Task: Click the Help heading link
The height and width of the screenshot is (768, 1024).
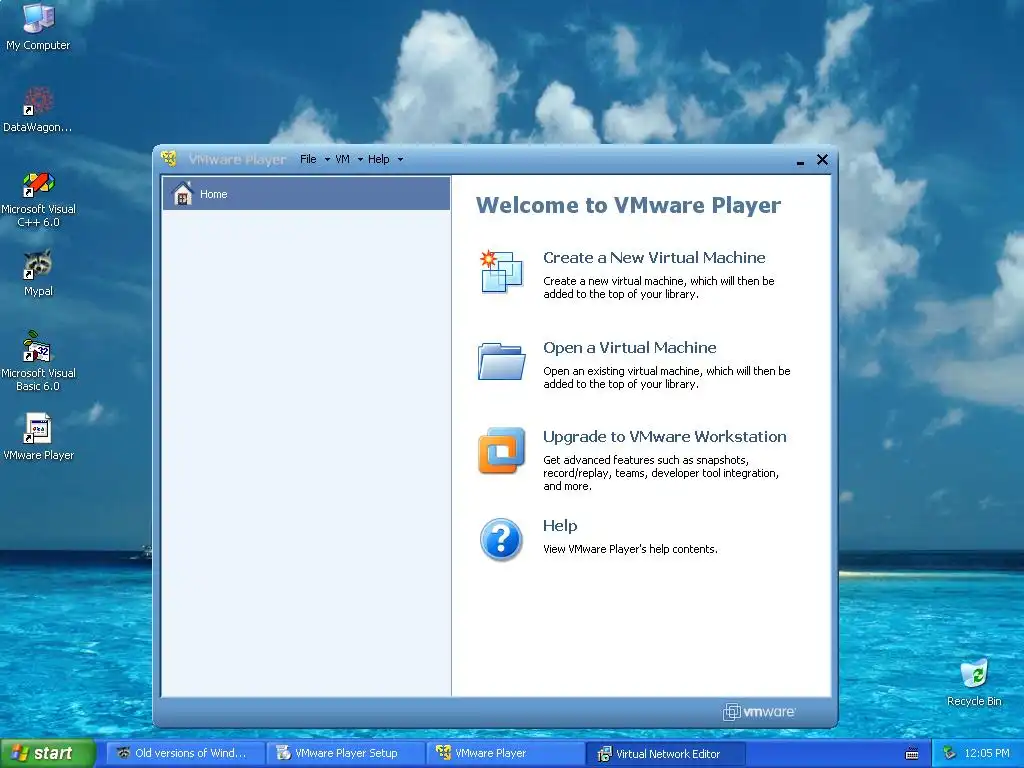Action: [x=560, y=526]
